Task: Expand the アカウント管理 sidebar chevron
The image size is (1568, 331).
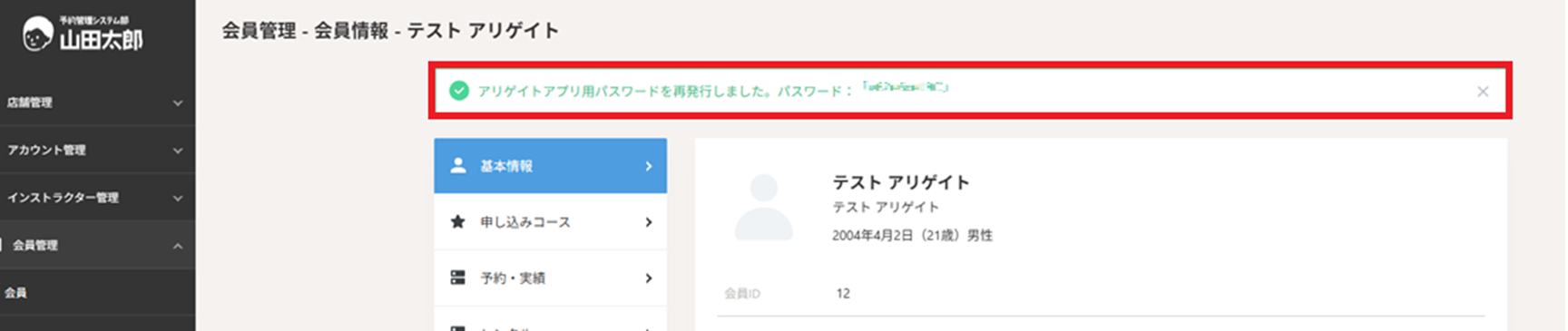Action: point(178,151)
